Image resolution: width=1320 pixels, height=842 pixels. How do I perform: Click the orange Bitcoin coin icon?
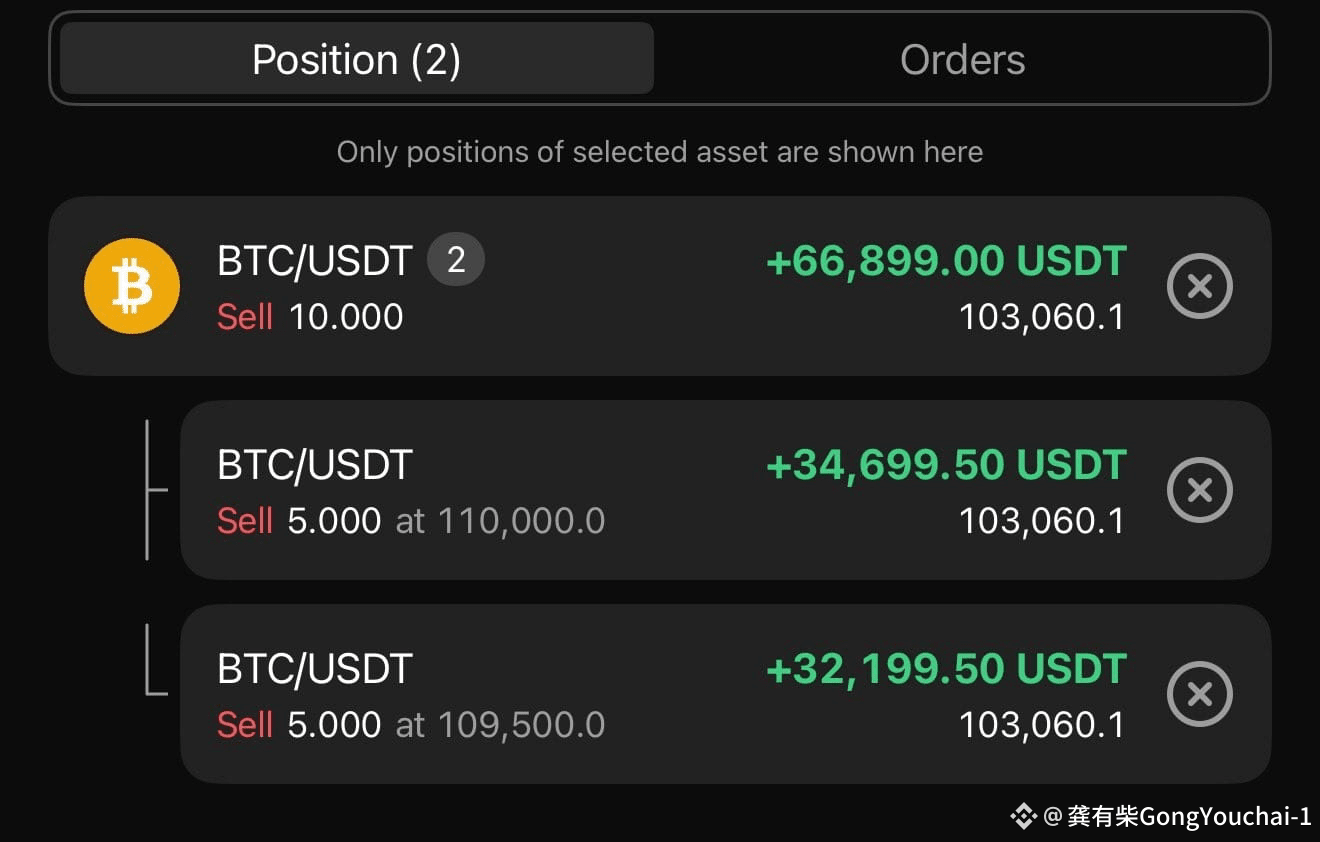click(132, 286)
